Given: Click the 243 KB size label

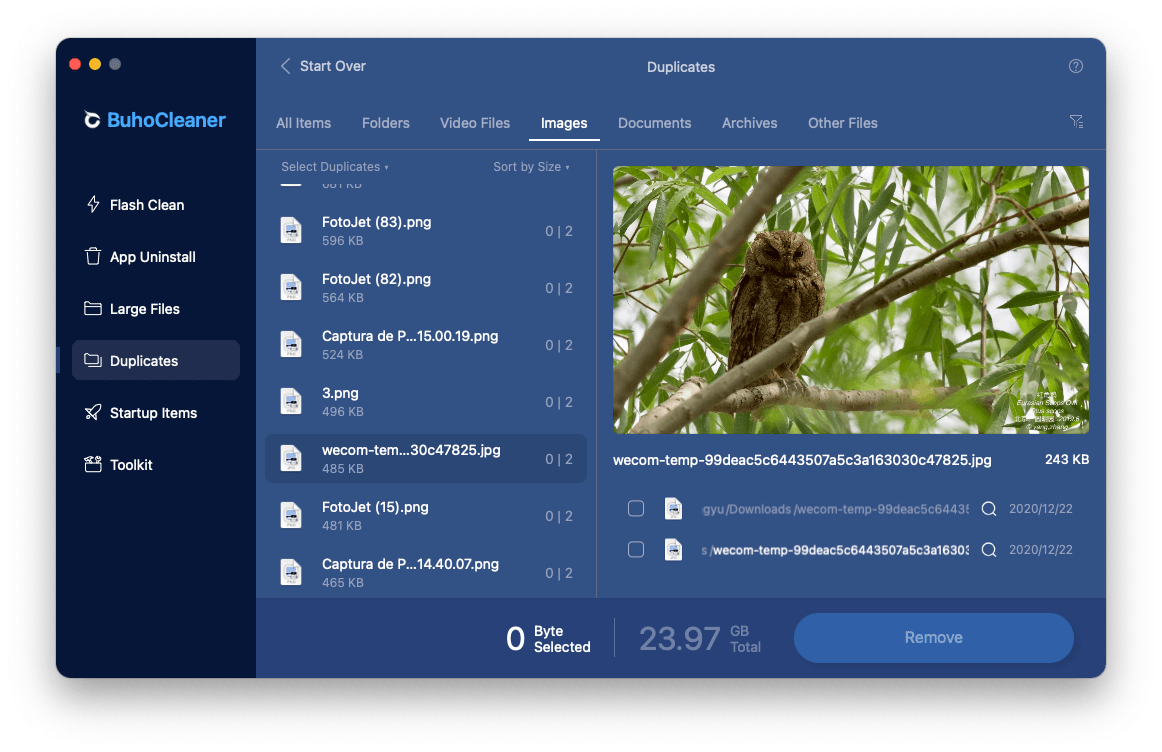Looking at the screenshot, I should click(x=1066, y=459).
